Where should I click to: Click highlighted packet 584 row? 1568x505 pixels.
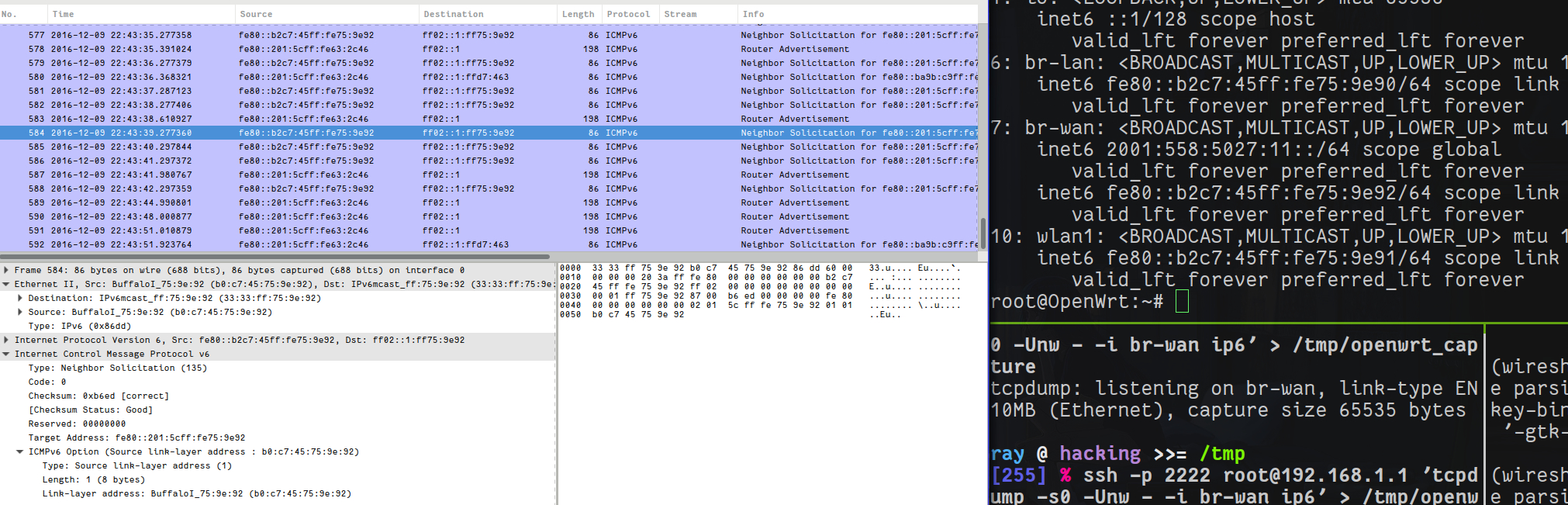[x=489, y=133]
